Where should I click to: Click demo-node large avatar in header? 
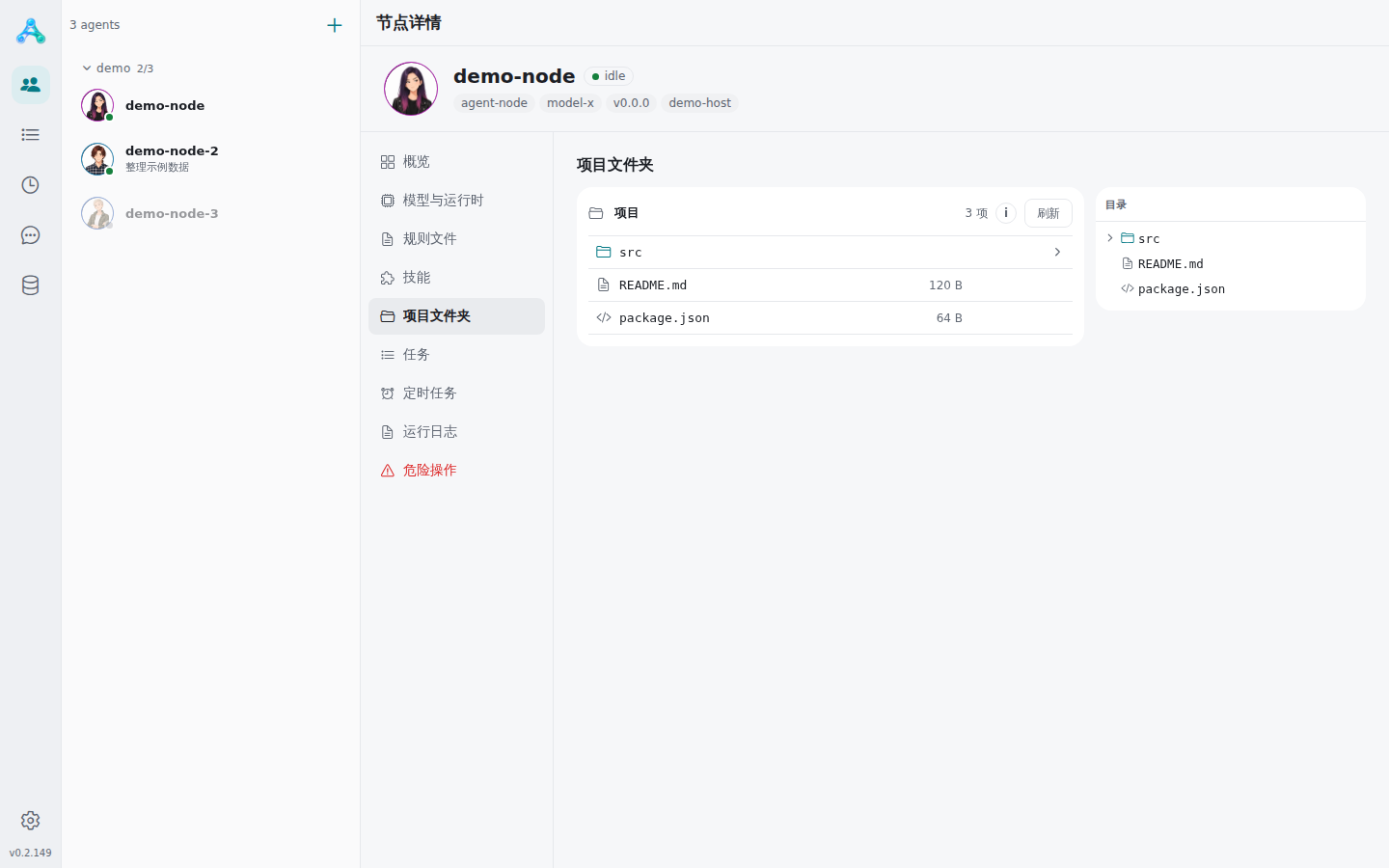(411, 89)
